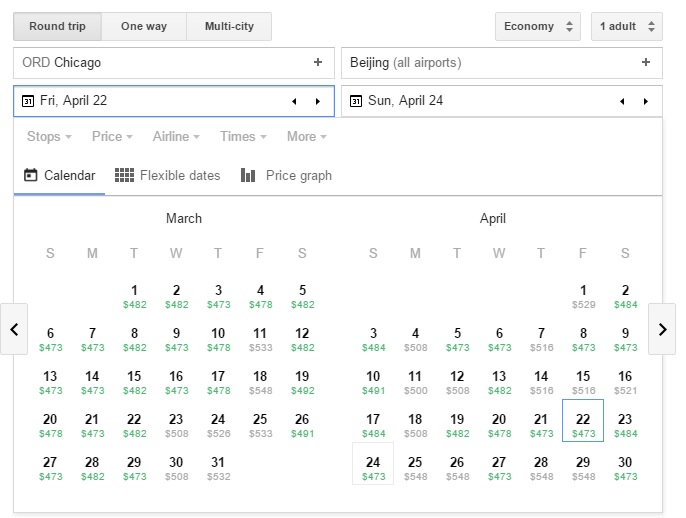This screenshot has width=686, height=518.
Task: Open the 1 adult passenger dropdown
Action: coord(626,26)
